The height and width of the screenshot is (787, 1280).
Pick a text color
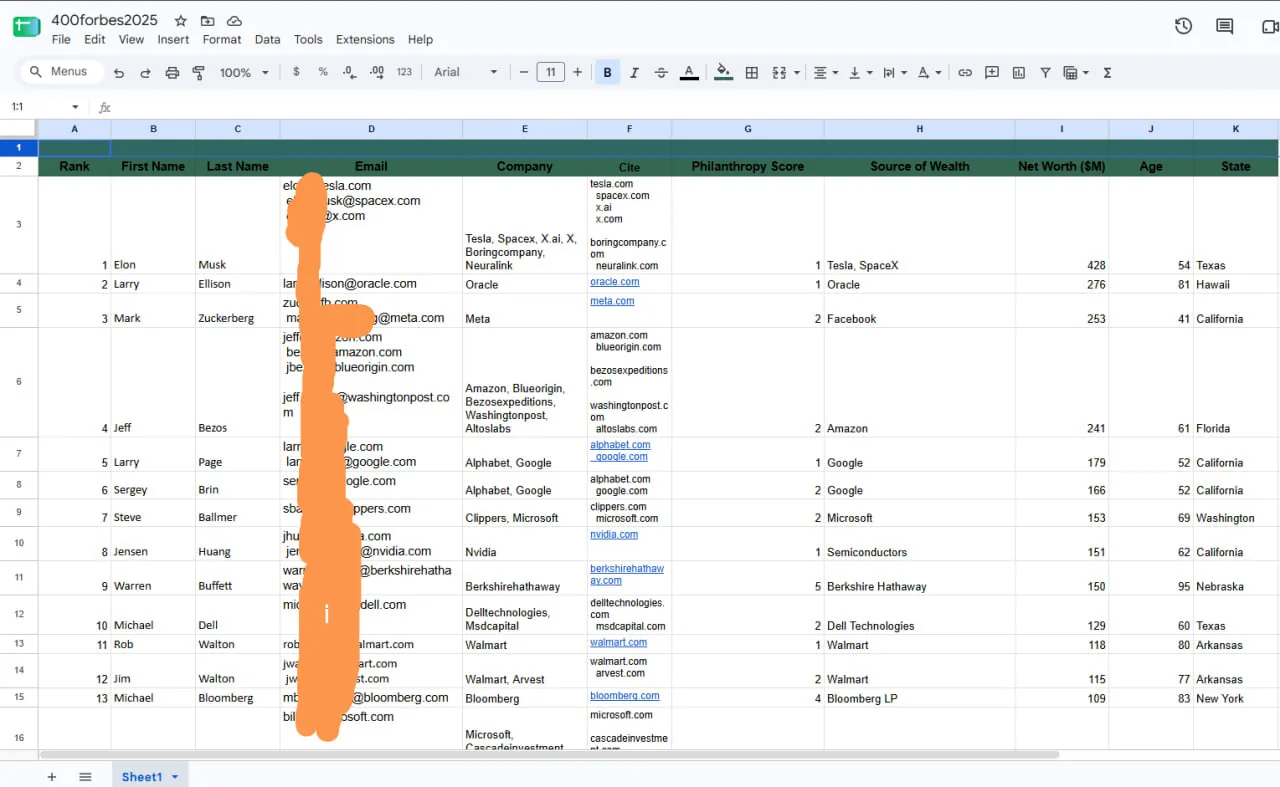click(688, 72)
